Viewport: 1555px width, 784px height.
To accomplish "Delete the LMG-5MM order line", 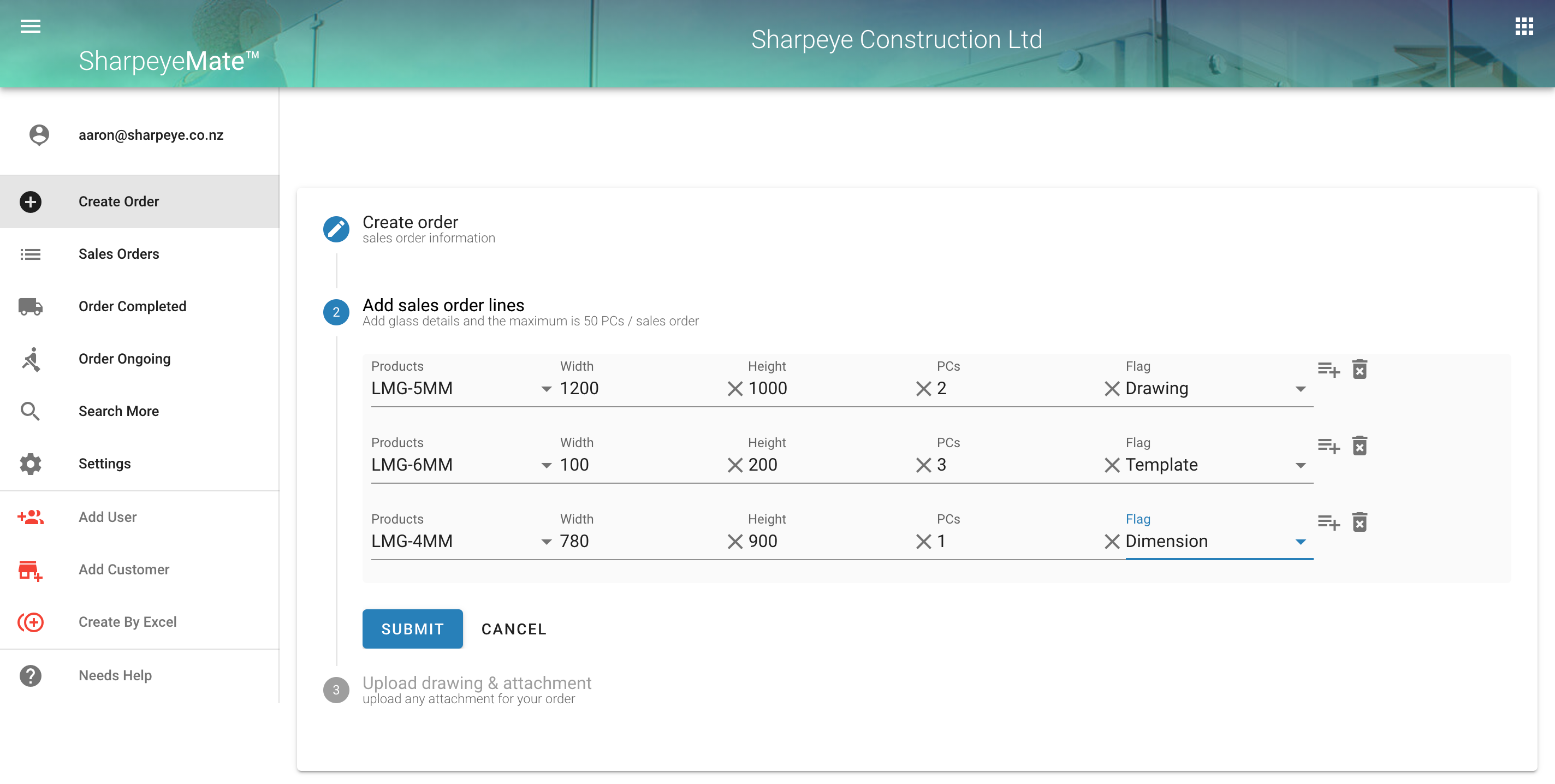I will point(1360,370).
